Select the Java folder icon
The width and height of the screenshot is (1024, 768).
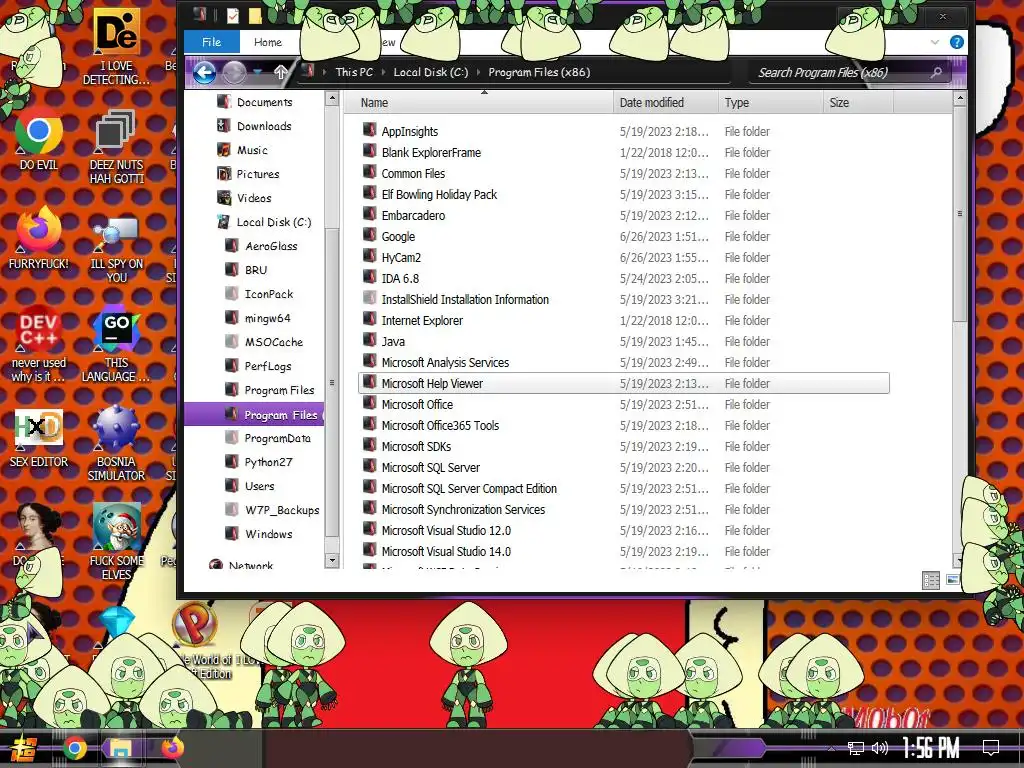click(x=370, y=341)
